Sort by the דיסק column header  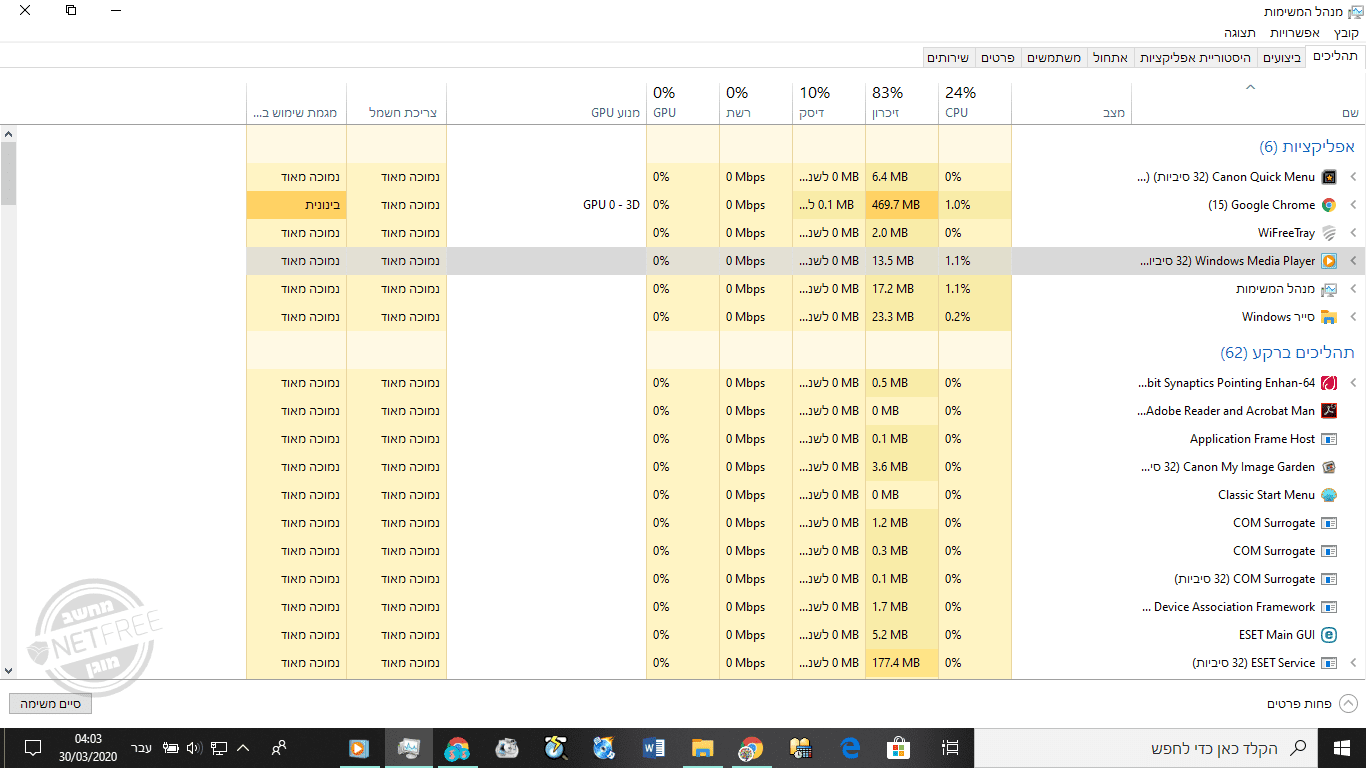(x=829, y=101)
